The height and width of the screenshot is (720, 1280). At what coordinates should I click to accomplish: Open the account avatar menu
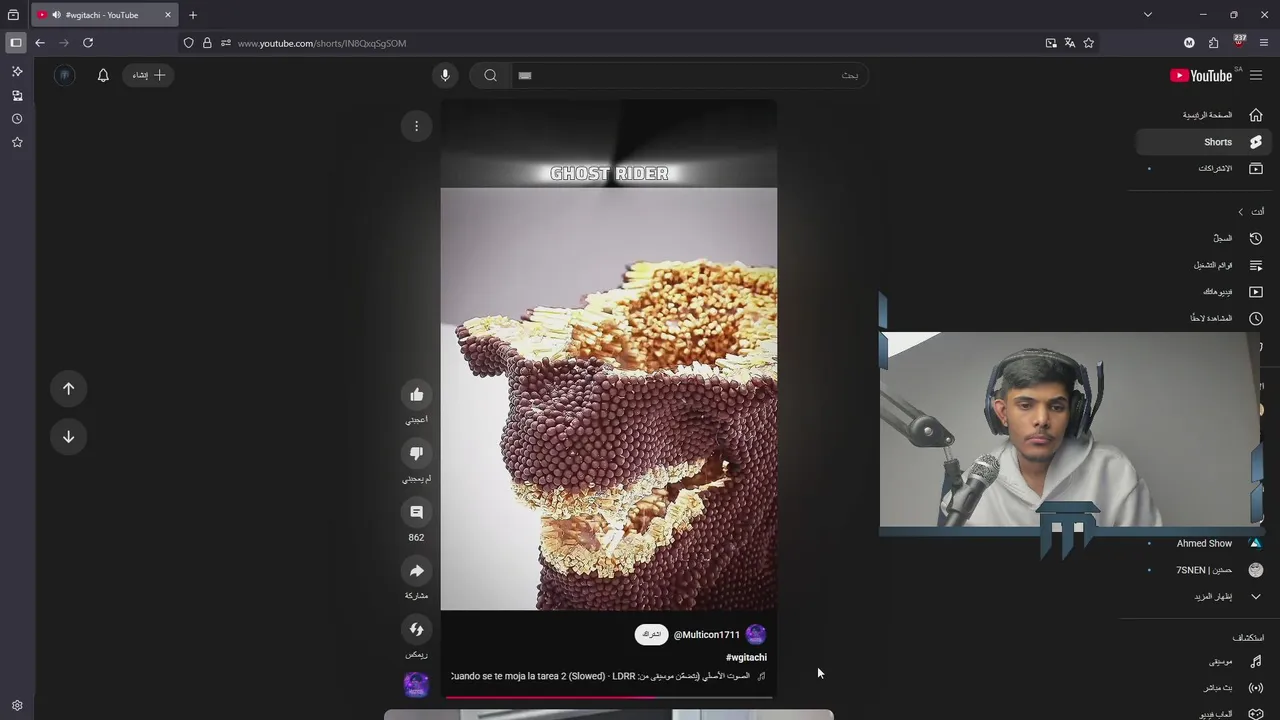(64, 75)
